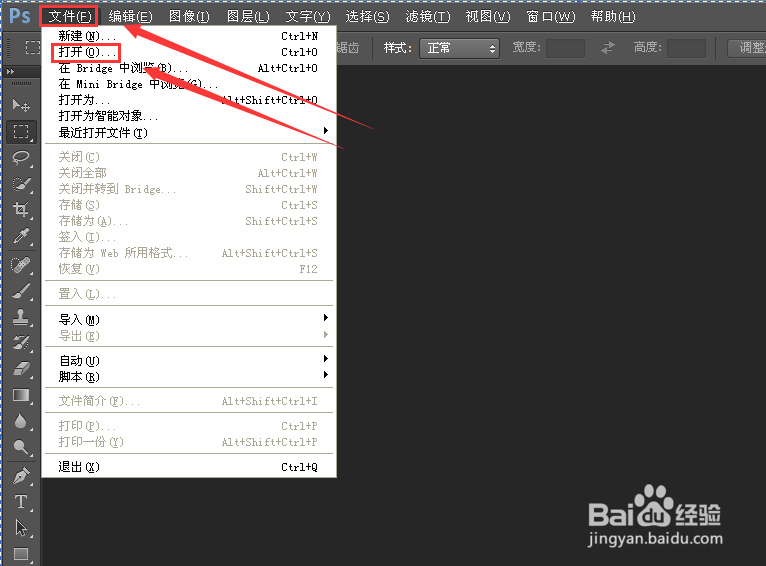Select the Pen tool

tap(21, 476)
